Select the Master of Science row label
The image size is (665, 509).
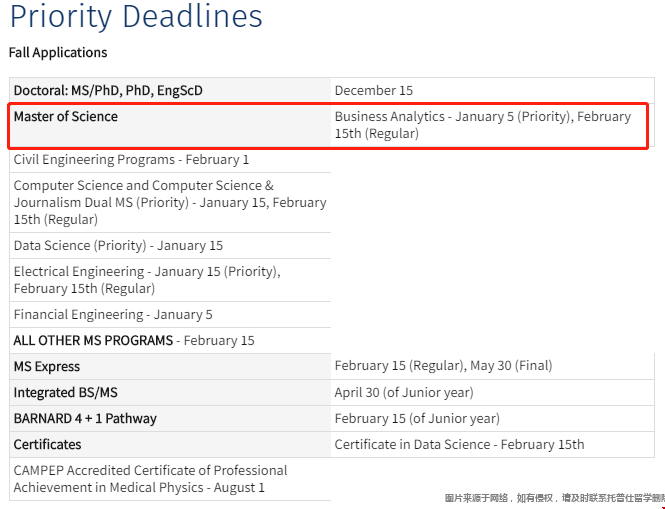point(66,117)
